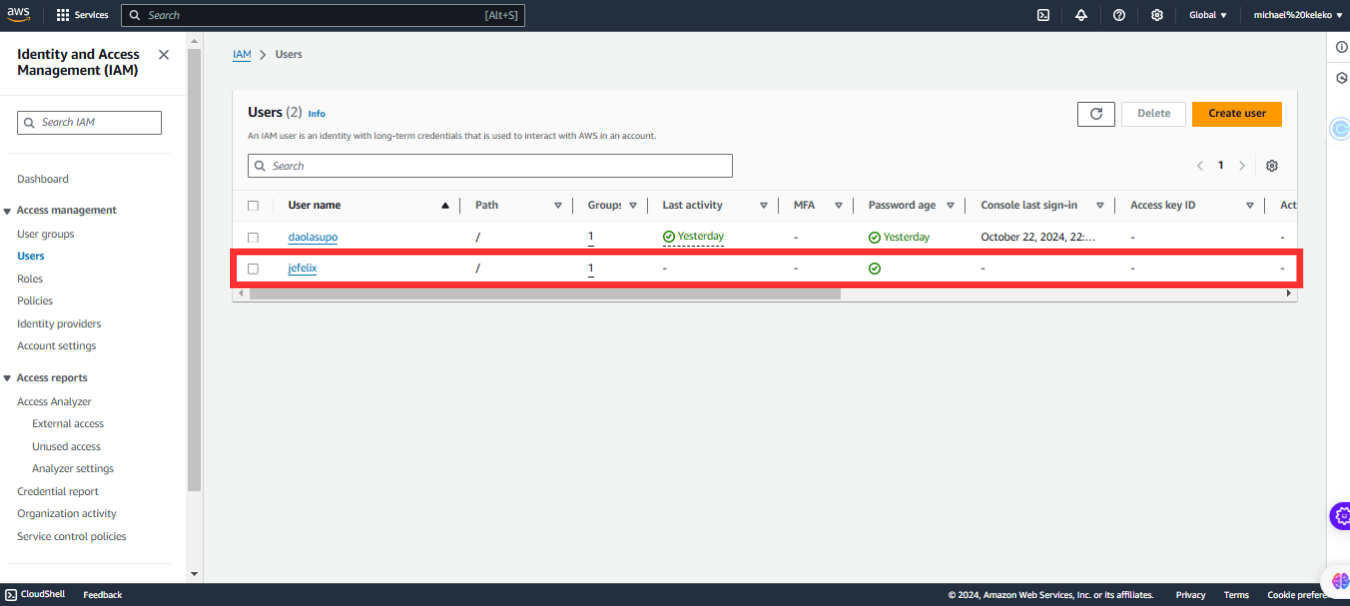Sort by Password age column

950,205
